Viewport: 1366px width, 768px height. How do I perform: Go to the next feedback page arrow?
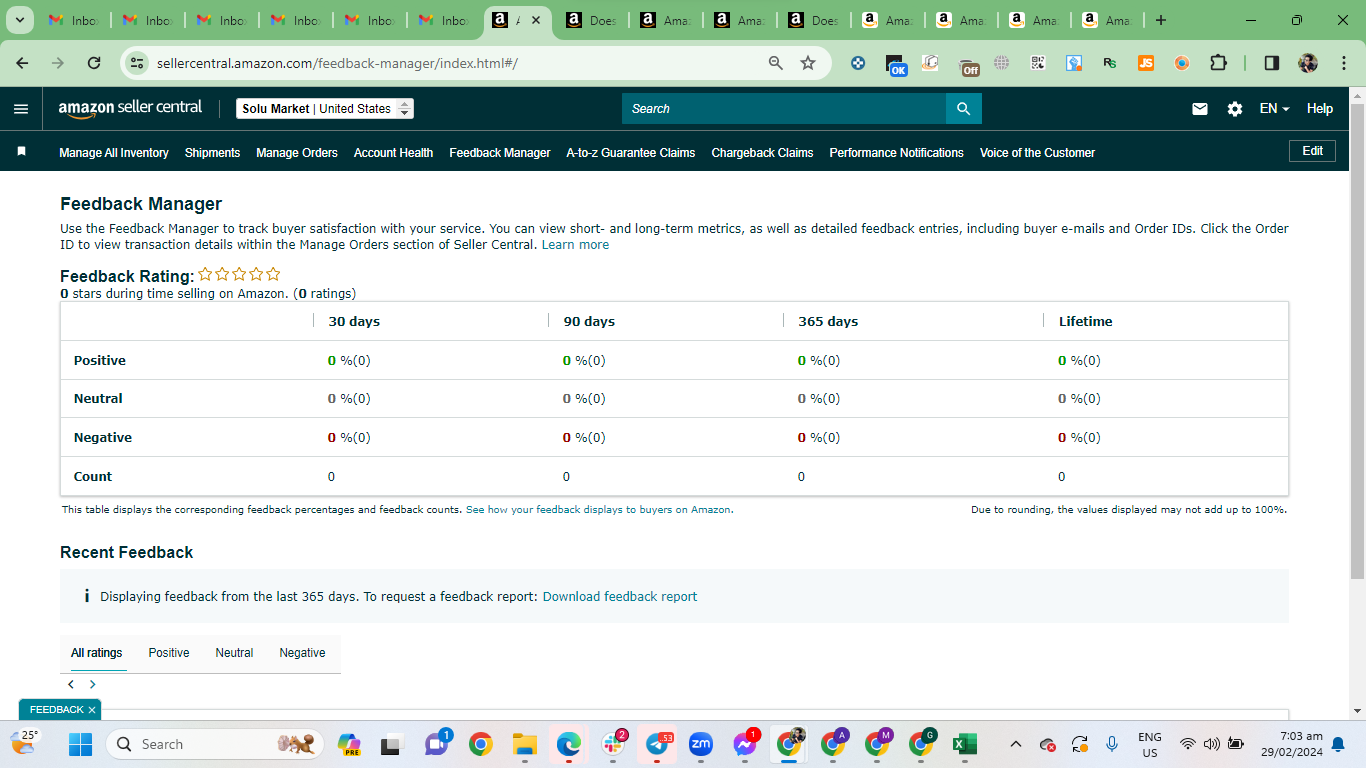pyautogui.click(x=93, y=685)
